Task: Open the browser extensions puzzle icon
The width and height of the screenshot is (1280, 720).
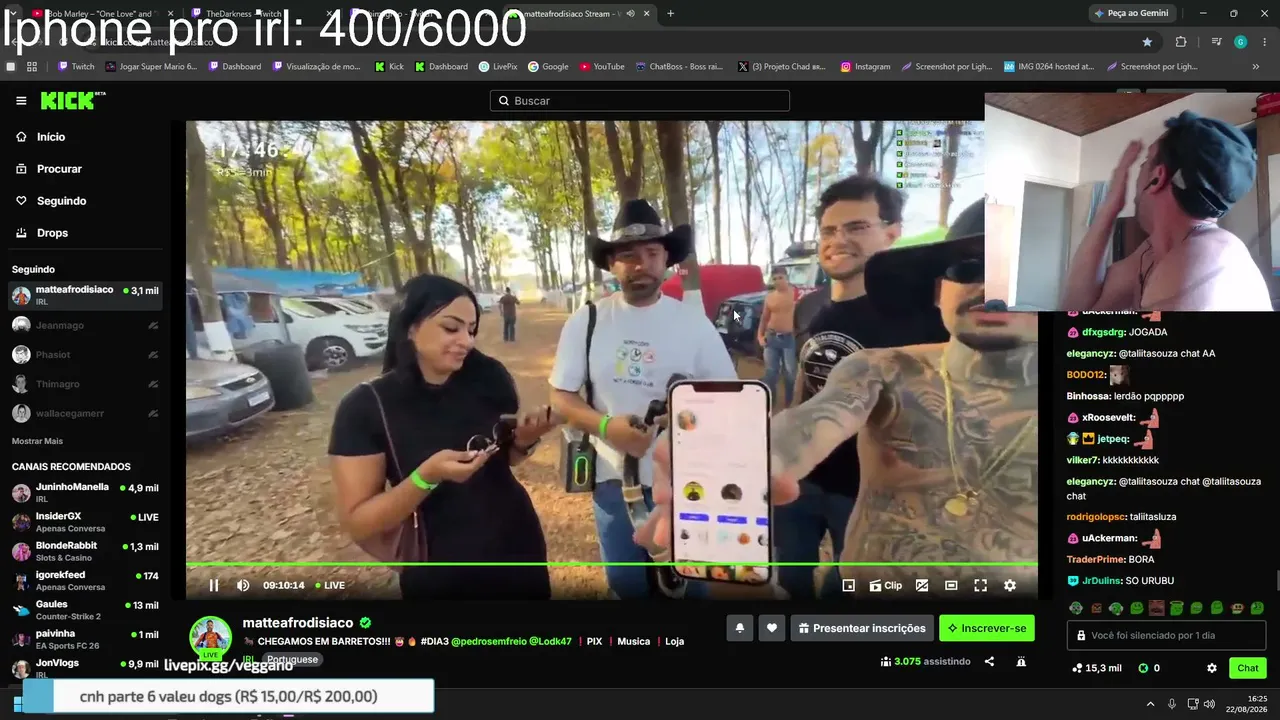Action: pos(1181,42)
